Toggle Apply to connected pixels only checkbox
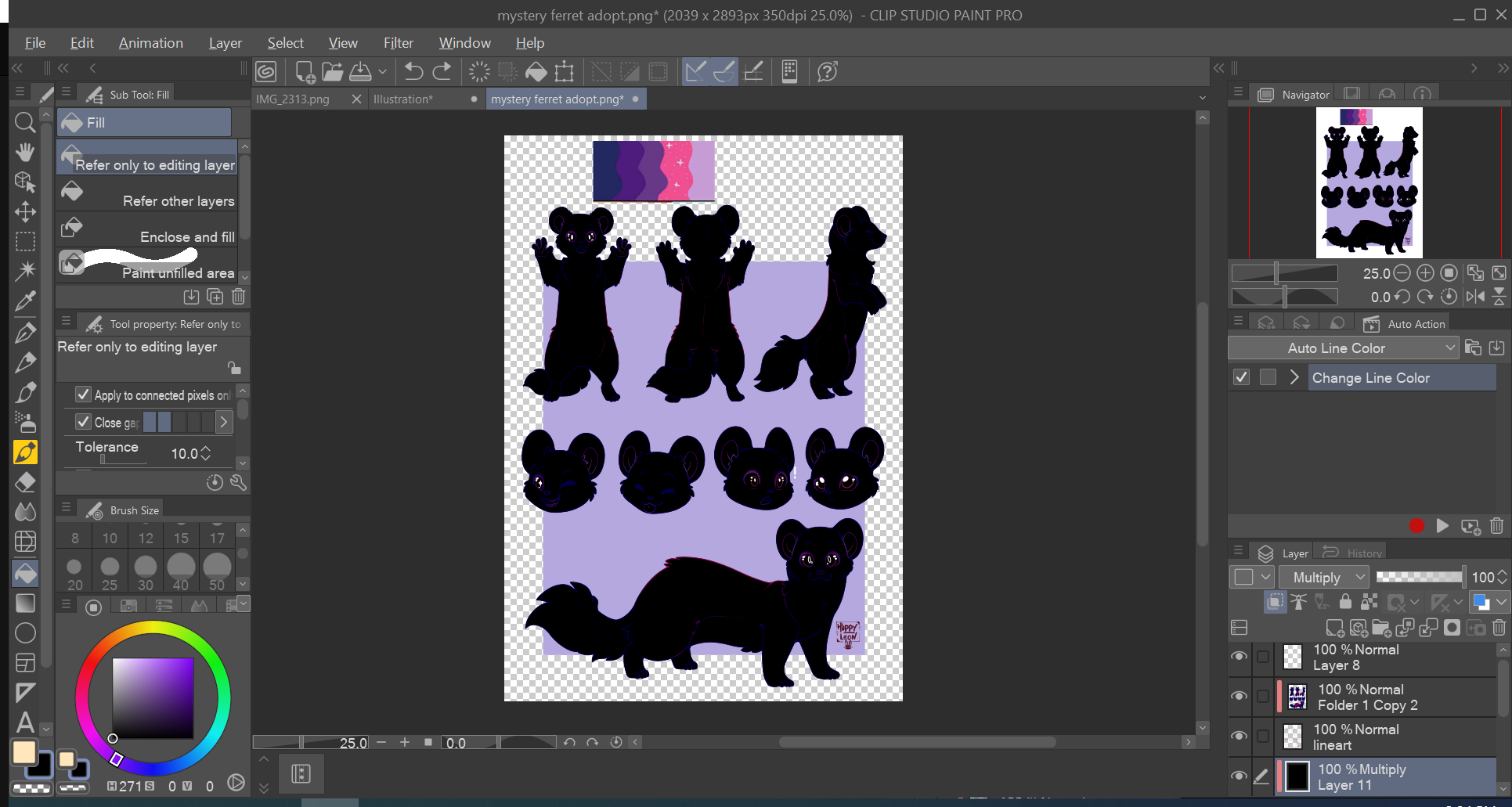1512x807 pixels. coord(84,394)
